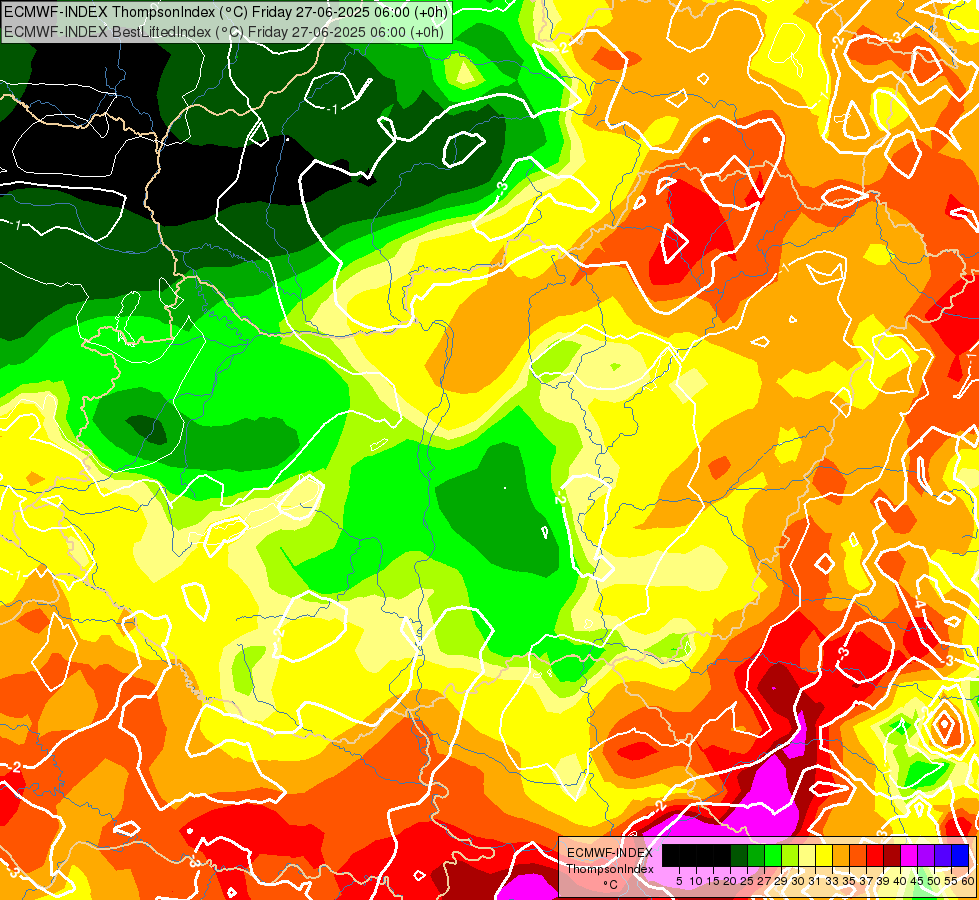This screenshot has width=979, height=900.
Task: Pick legend tick value 39
Action: 883,881
